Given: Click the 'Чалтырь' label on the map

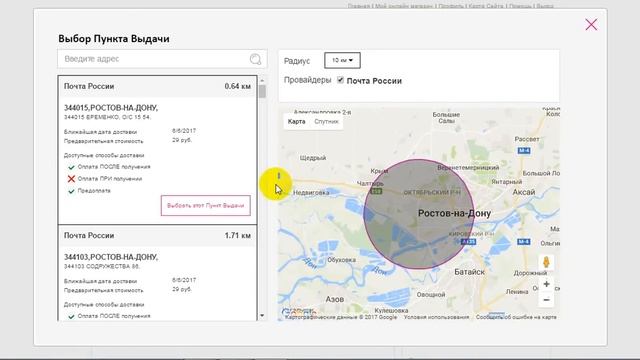Looking at the screenshot, I should pos(370,184).
